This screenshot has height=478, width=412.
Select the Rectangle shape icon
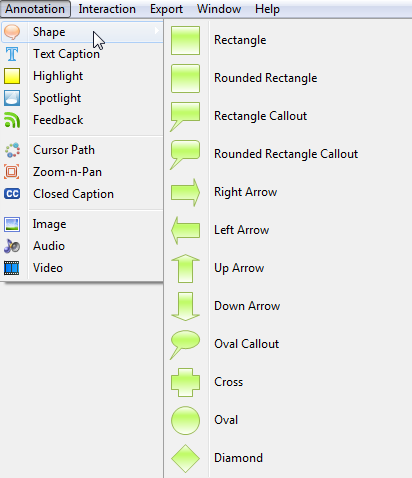(185, 40)
